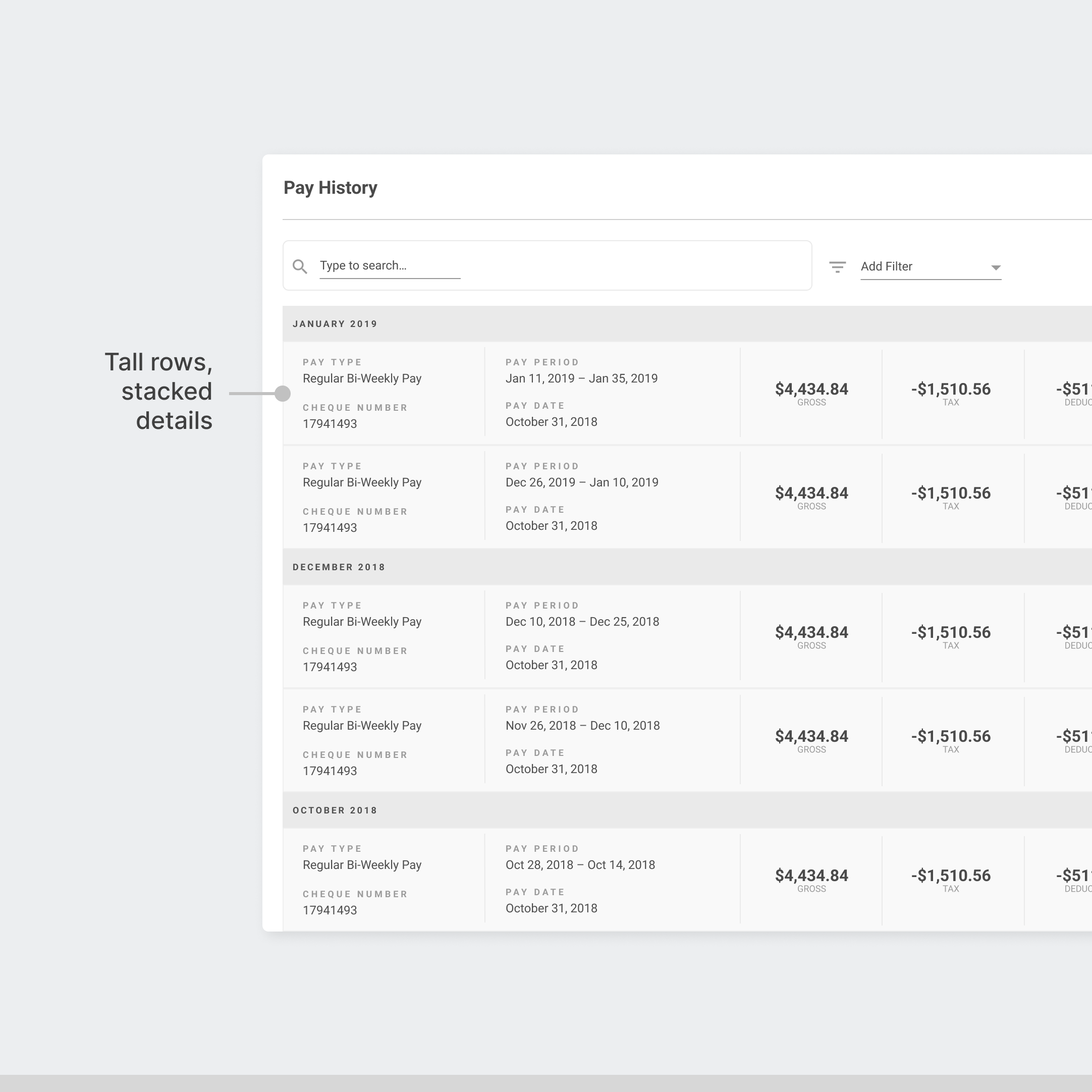
Task: Select the Oct 28, 2018 pay period row
Action: coord(580,865)
